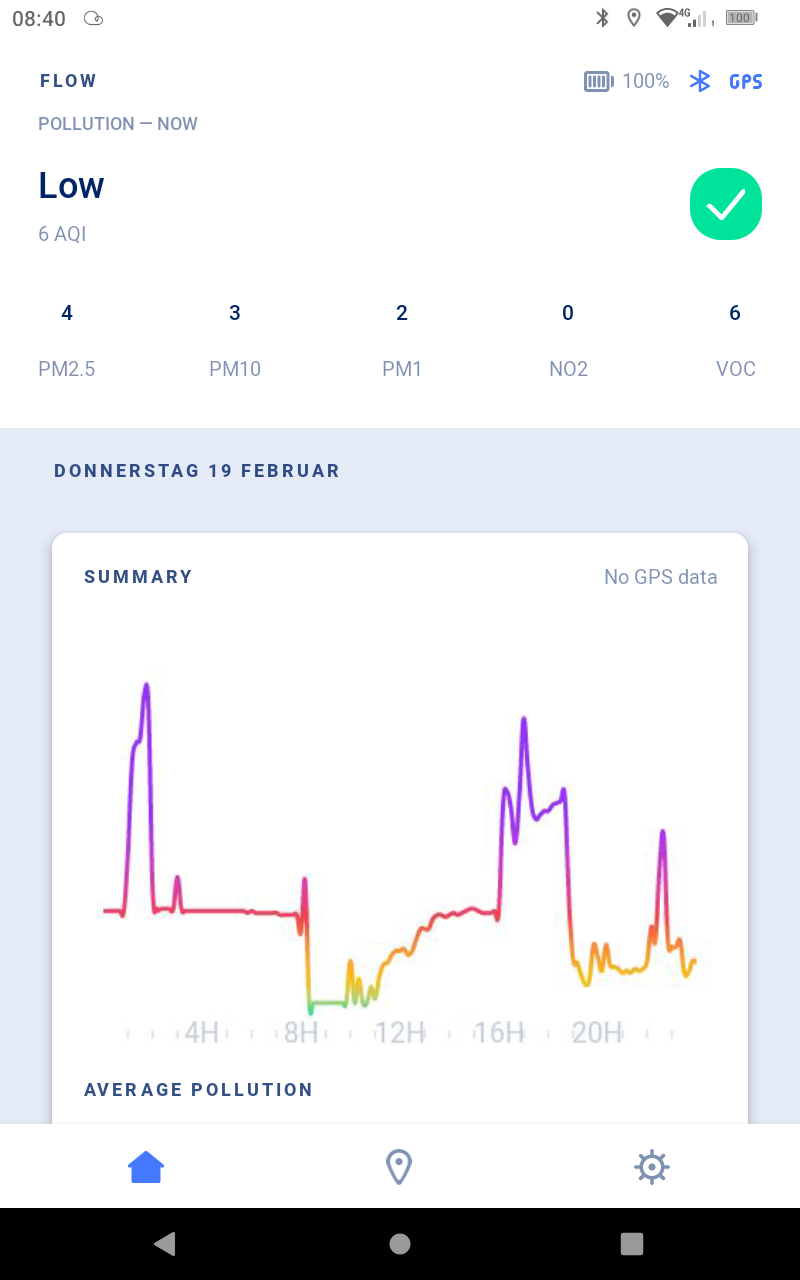Select the VOC reading

point(735,341)
